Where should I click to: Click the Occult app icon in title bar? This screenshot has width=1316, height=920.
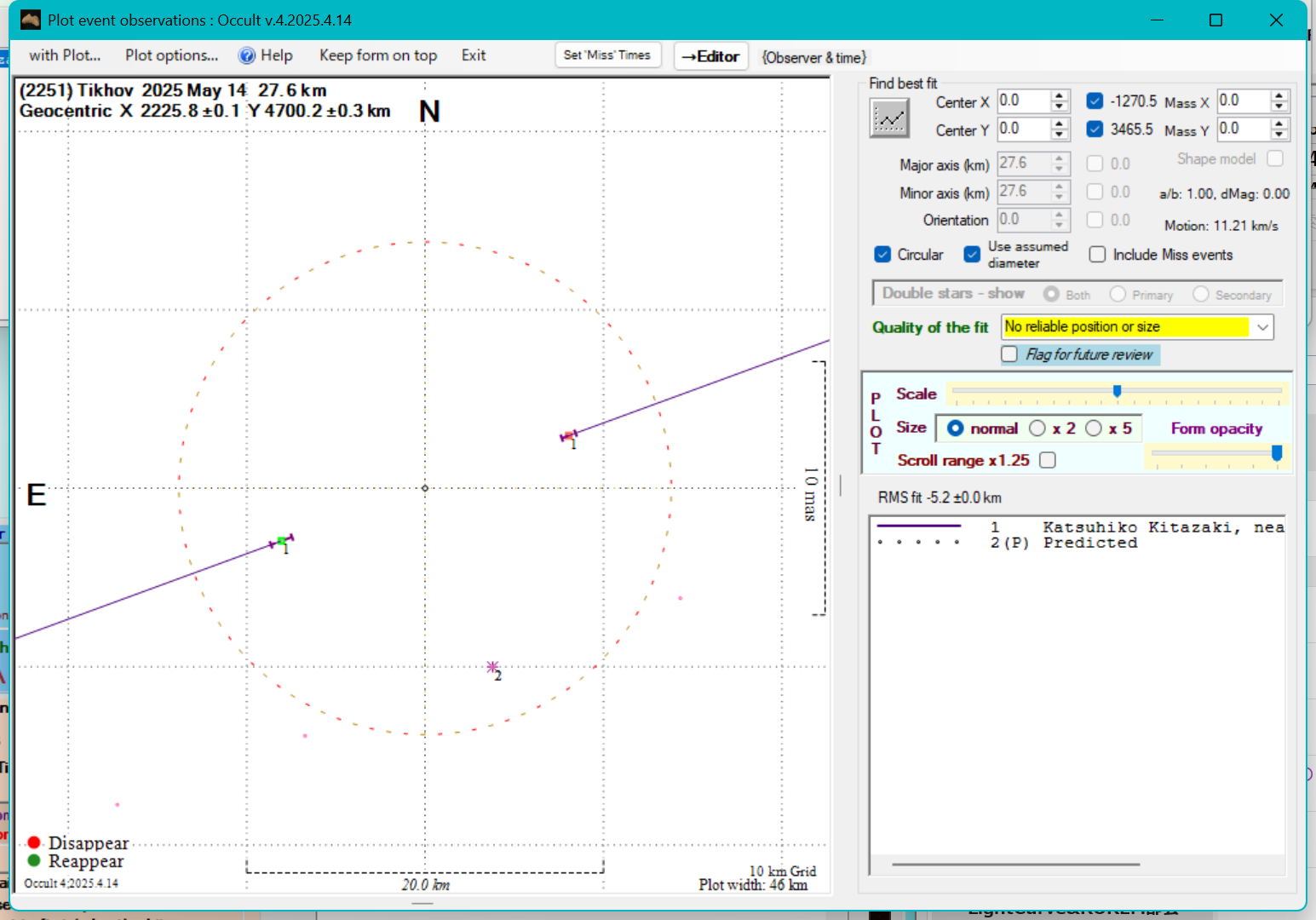click(x=31, y=20)
